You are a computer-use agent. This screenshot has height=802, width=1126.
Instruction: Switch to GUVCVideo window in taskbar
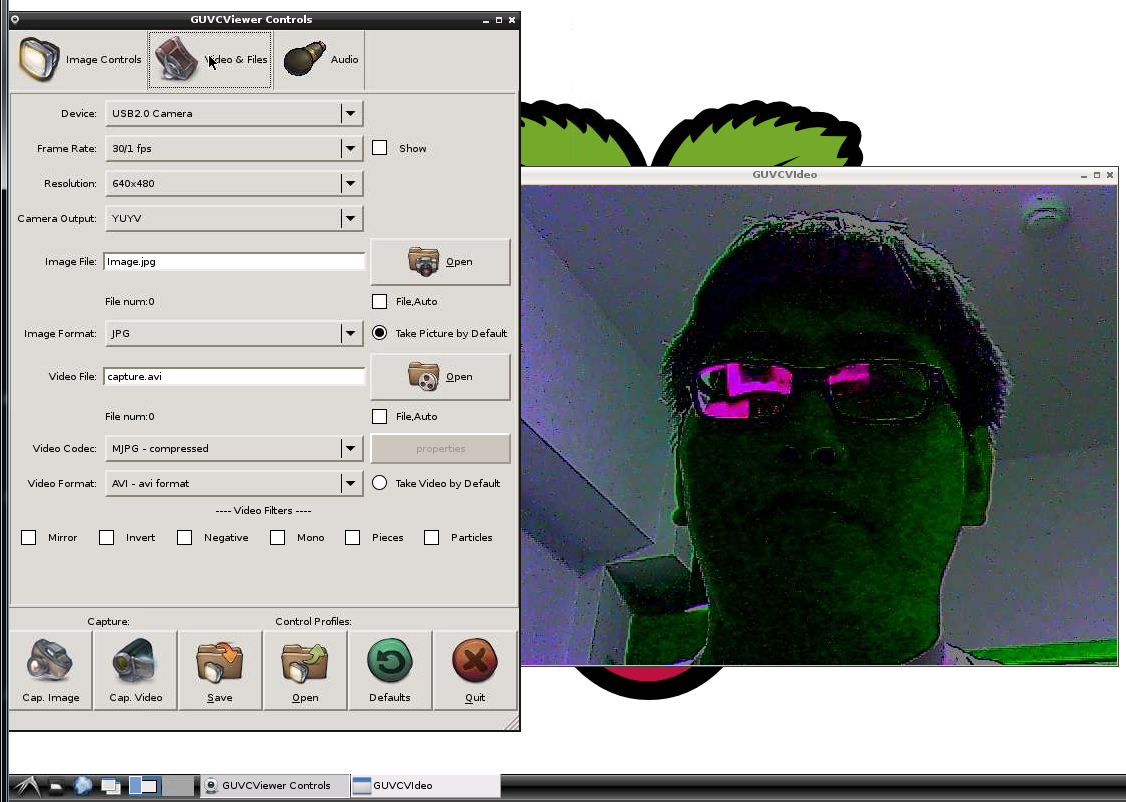pos(424,785)
